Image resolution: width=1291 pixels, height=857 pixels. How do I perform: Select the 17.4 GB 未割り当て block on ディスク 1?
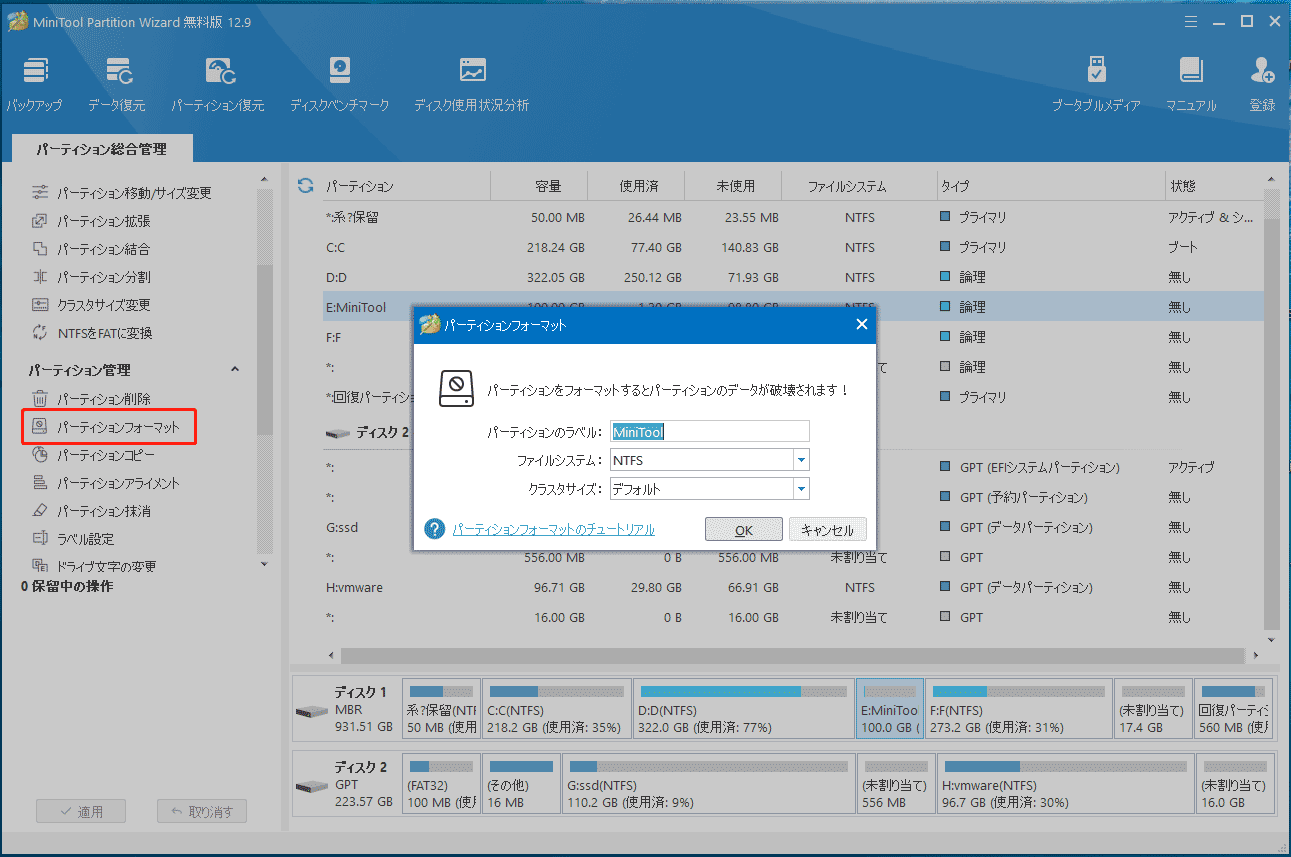tap(1153, 710)
